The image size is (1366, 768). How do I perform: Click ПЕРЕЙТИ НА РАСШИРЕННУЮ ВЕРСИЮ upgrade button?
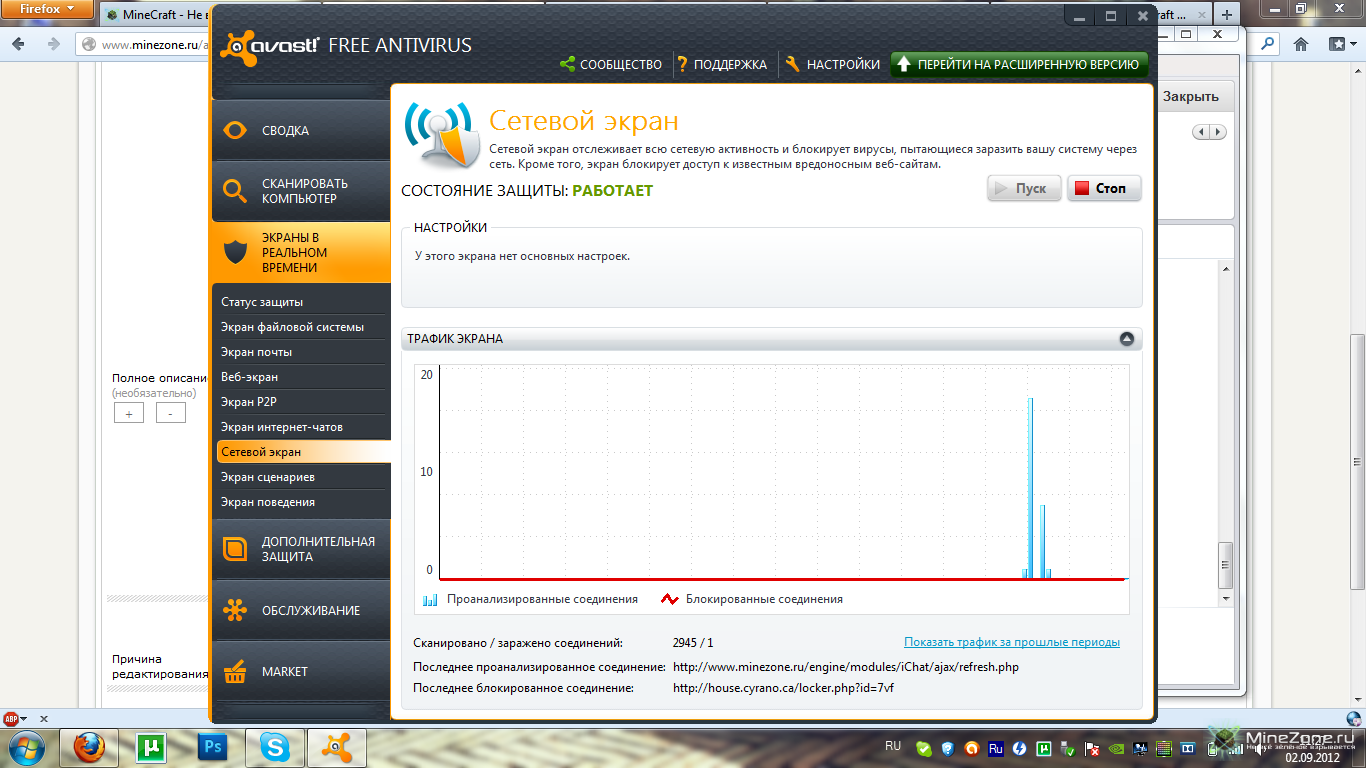[x=1018, y=64]
